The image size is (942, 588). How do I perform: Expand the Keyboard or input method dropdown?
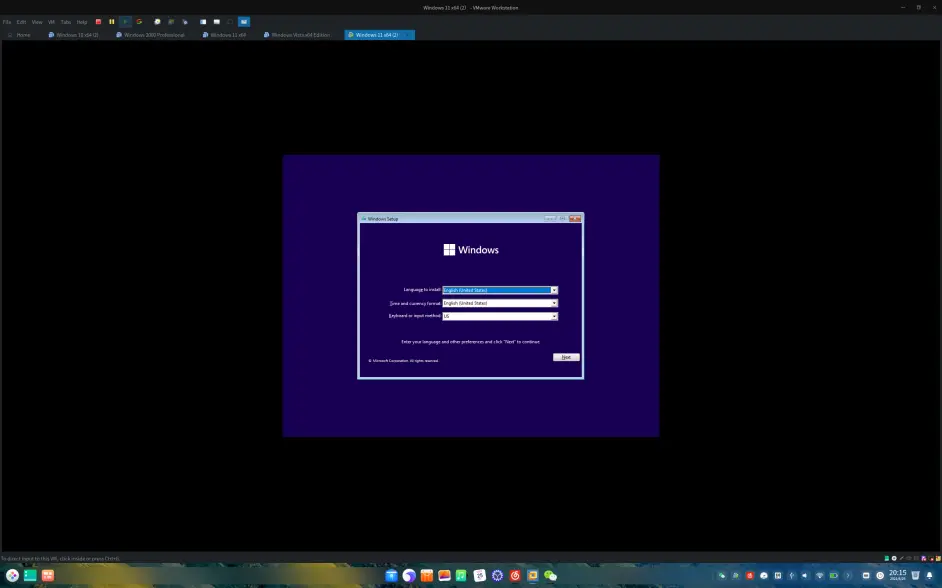click(554, 317)
